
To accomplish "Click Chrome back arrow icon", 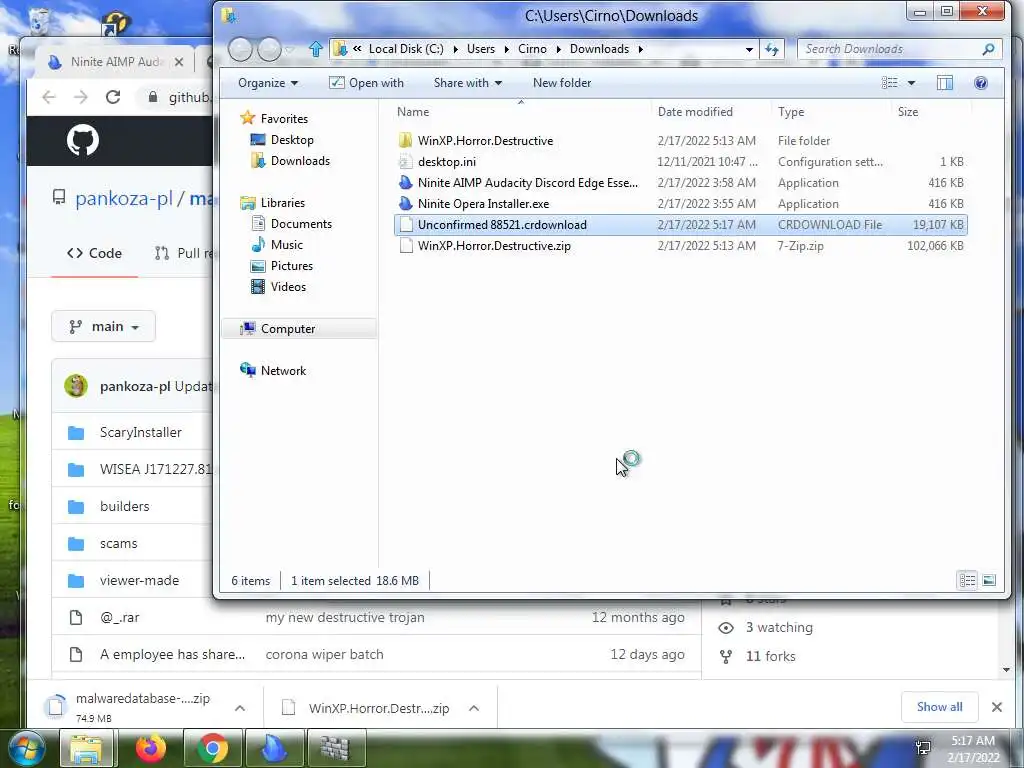I will point(49,97).
